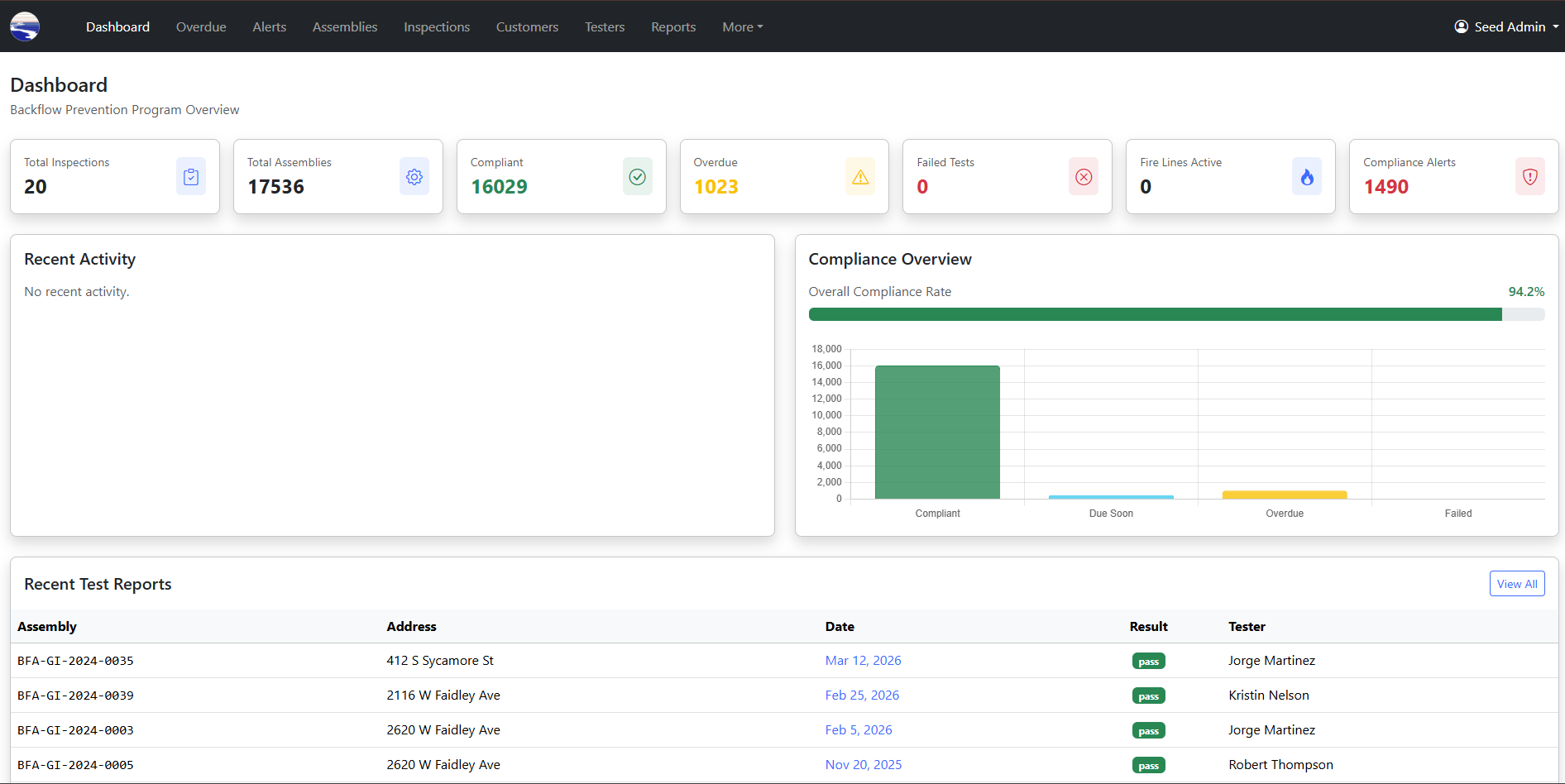The width and height of the screenshot is (1565, 784).
Task: Click the blue Due Soon chart bar
Action: 1111,497
